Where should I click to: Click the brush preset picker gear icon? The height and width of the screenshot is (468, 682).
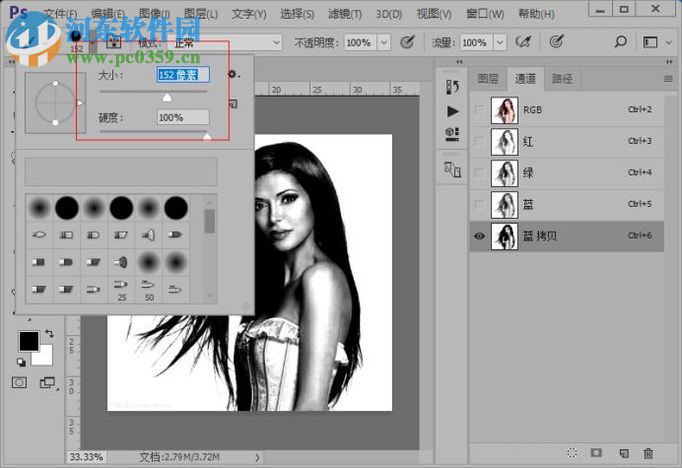coord(233,74)
